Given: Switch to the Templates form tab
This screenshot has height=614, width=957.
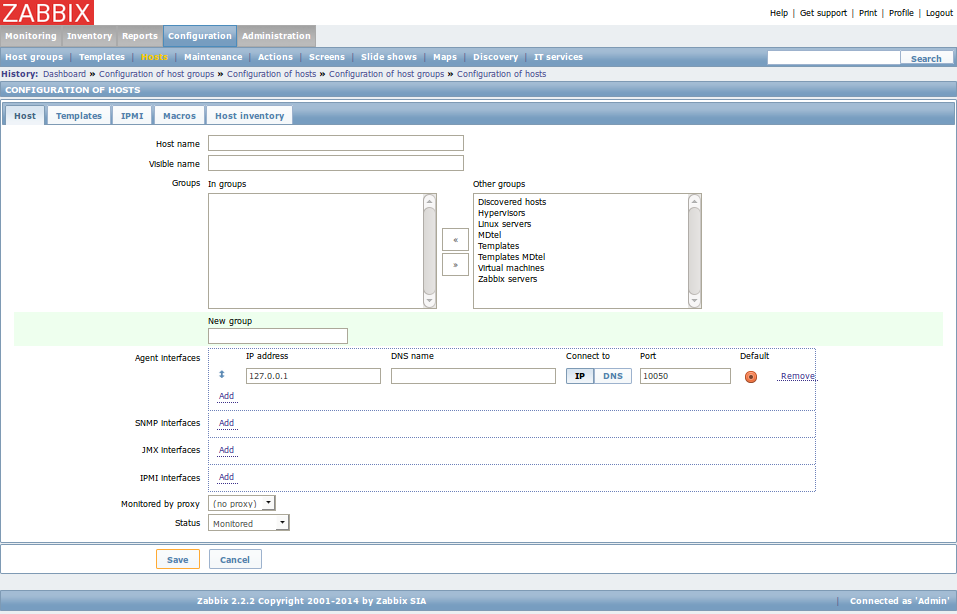Looking at the screenshot, I should point(79,115).
